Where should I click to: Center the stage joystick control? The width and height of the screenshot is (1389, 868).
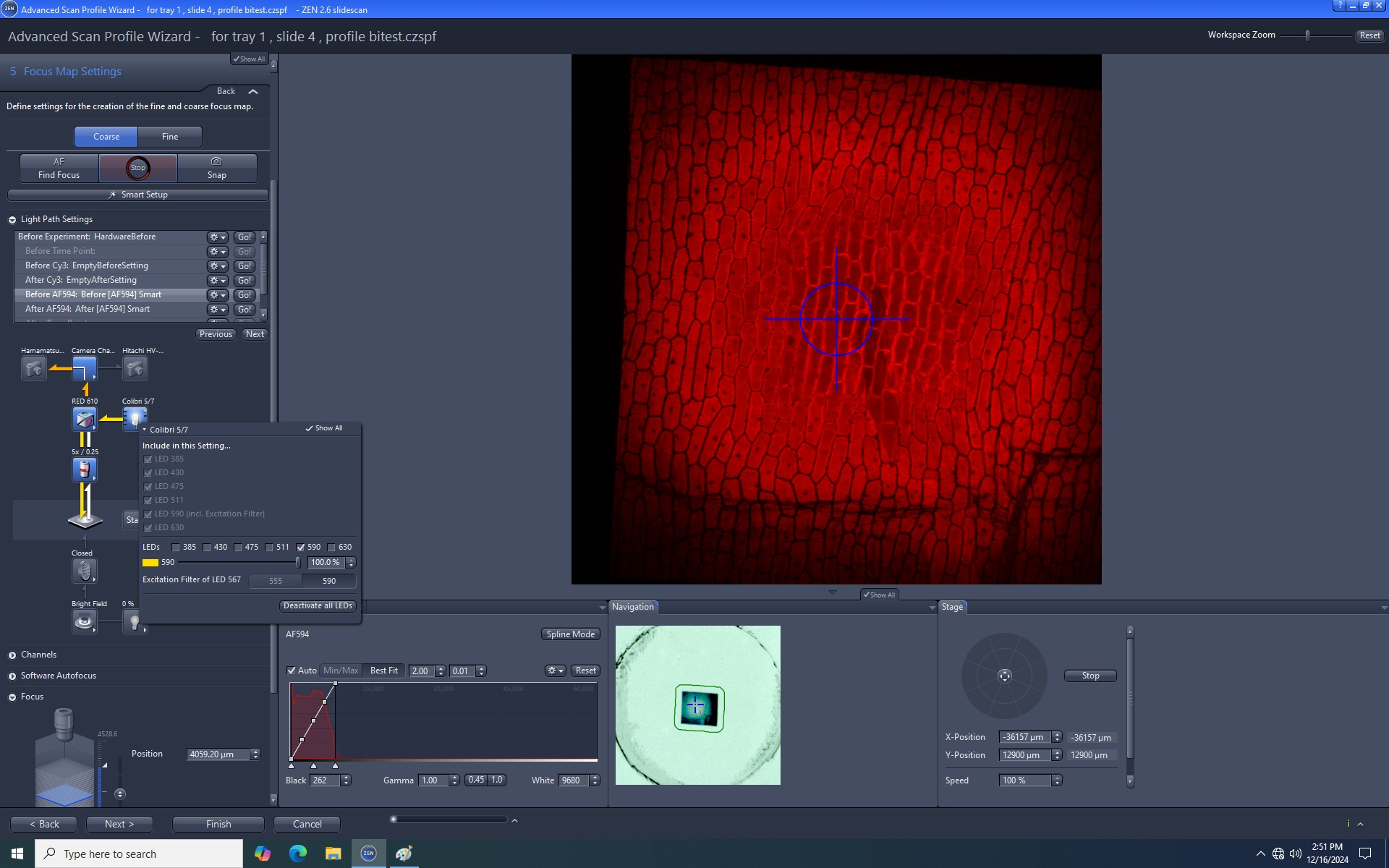[1004, 676]
